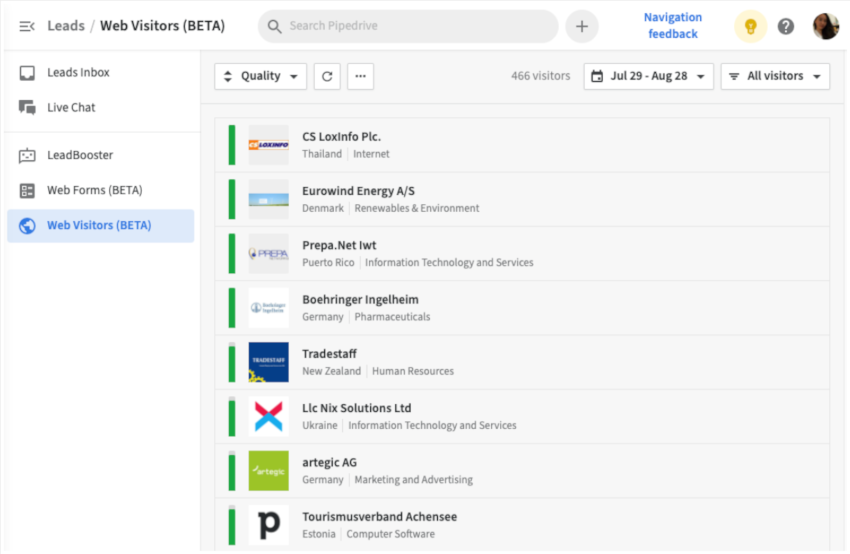Focus the Search Pipedrive field

pos(408,26)
